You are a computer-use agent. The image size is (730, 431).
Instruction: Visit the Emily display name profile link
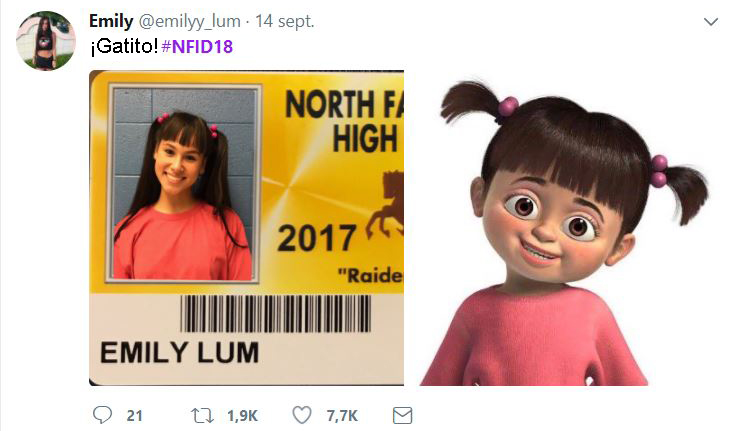[111, 21]
